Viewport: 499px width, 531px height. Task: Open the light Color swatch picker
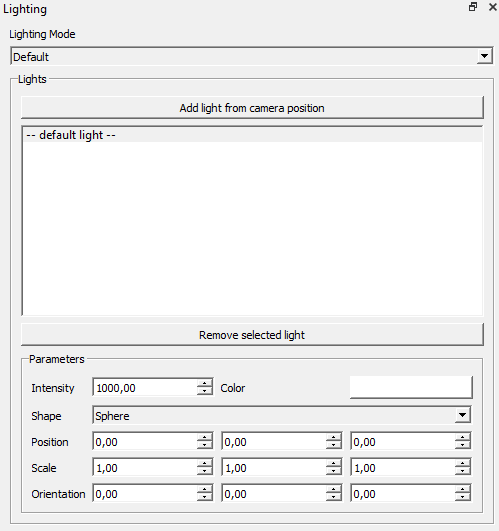411,387
